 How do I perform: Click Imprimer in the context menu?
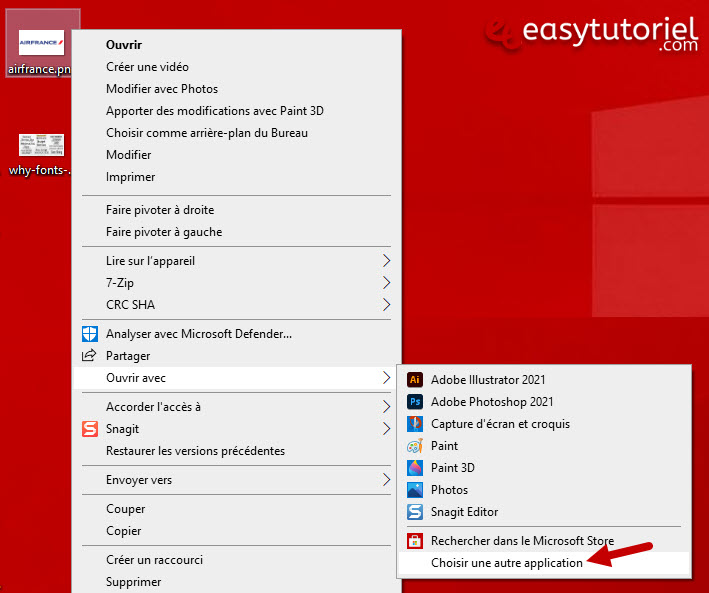236,177
